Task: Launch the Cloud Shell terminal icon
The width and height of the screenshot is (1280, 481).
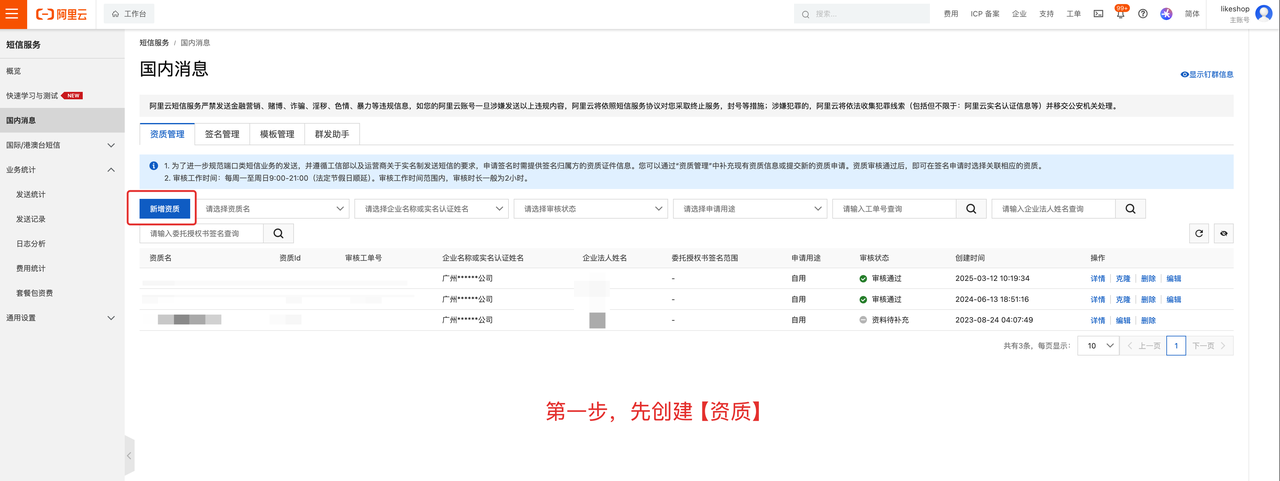Action: [x=1098, y=14]
